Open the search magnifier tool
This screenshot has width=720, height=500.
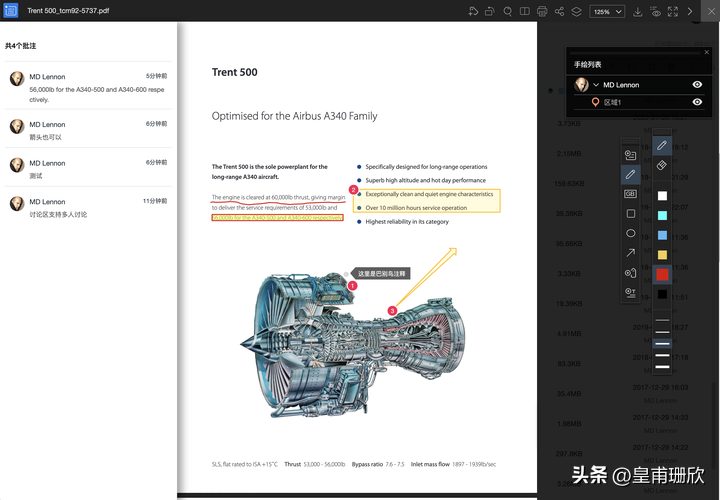coord(507,11)
